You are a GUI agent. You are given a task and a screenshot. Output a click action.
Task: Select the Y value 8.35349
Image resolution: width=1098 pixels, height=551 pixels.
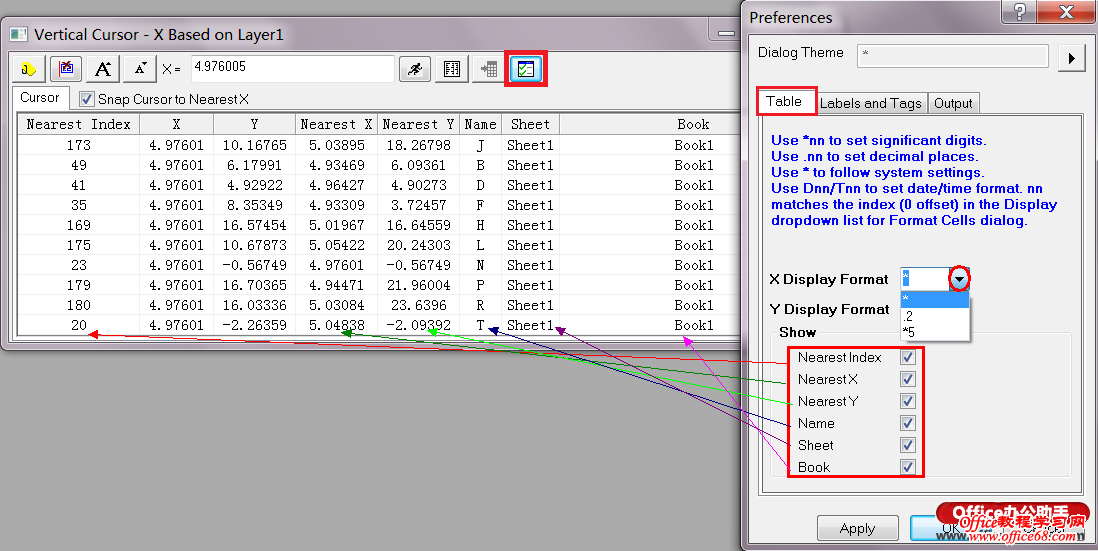[254, 205]
